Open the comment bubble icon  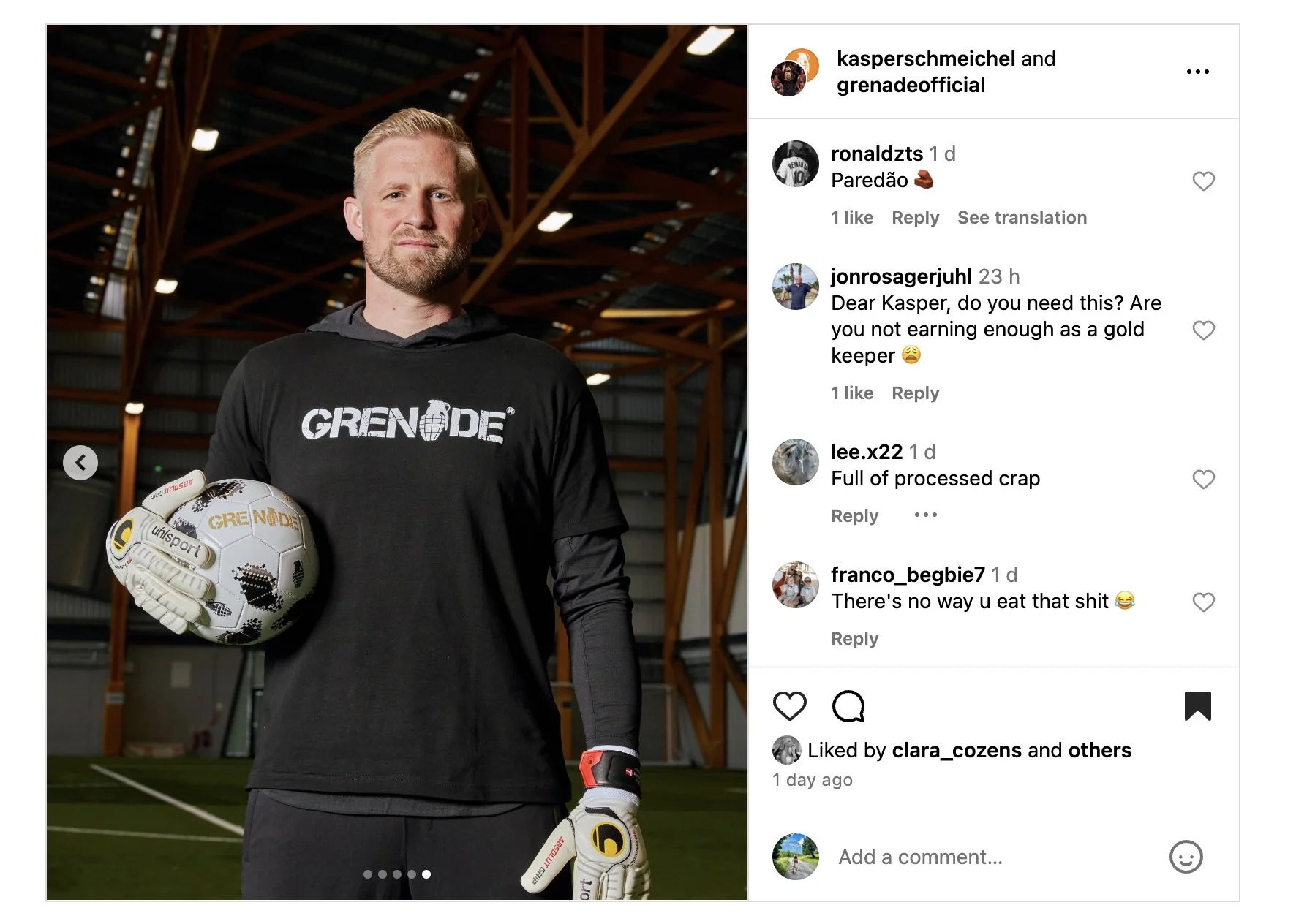click(848, 706)
